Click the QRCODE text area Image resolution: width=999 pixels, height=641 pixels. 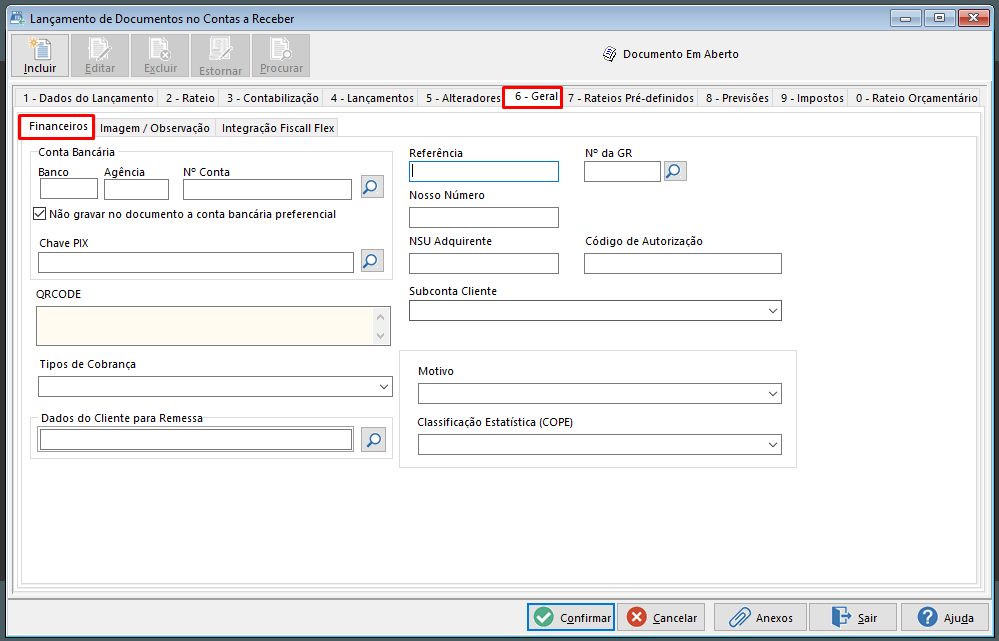(205, 326)
